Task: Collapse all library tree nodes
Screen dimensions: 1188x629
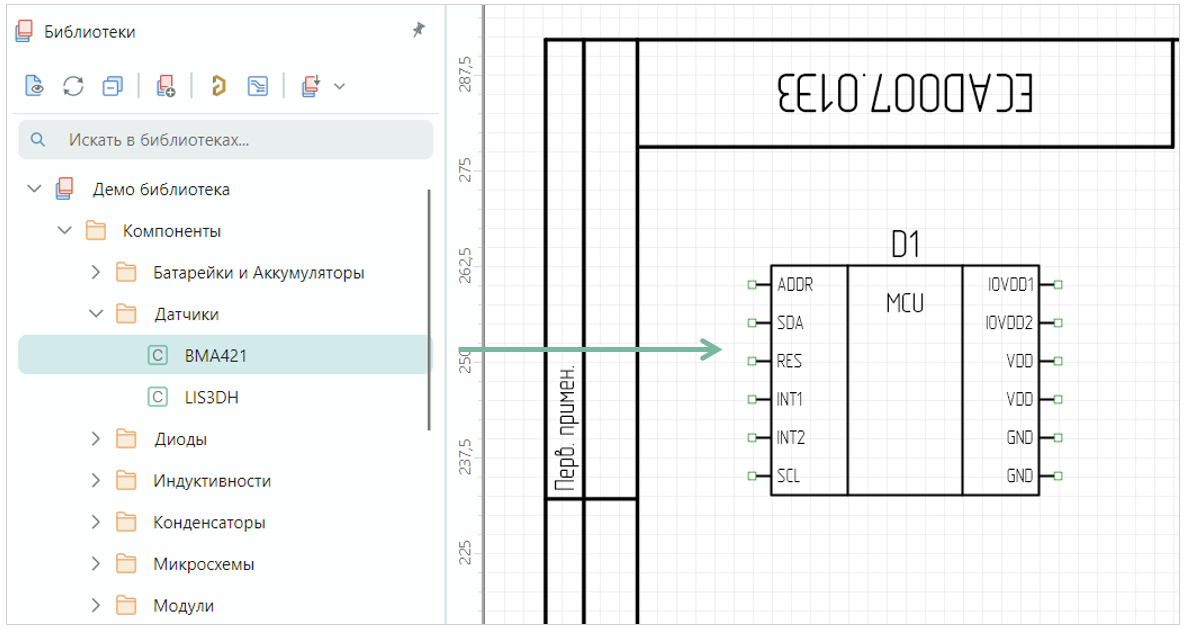Action: pyautogui.click(x=112, y=86)
